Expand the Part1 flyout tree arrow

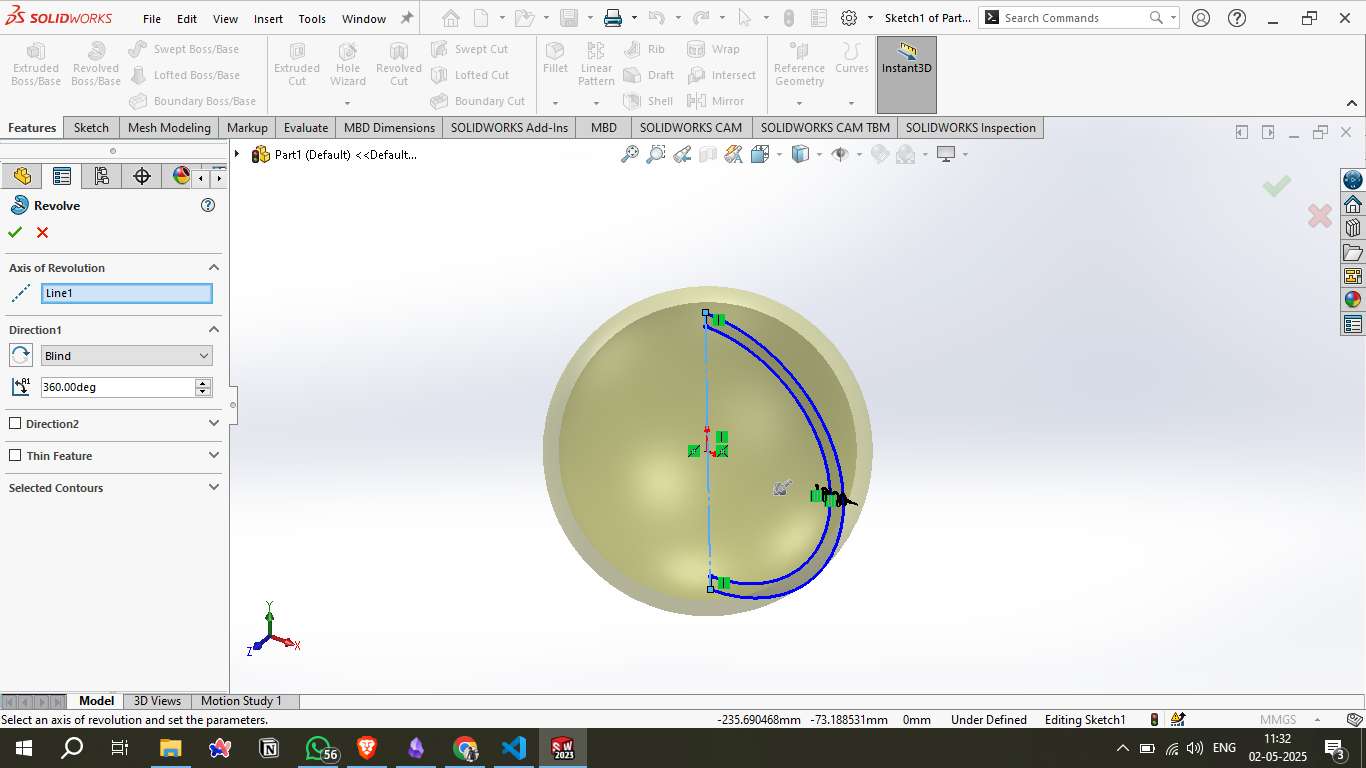pos(237,154)
